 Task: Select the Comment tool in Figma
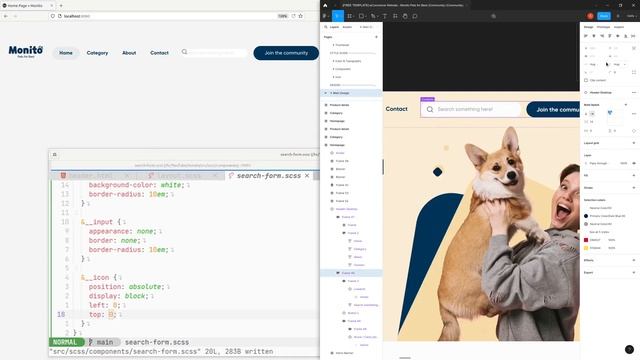pyautogui.click(x=415, y=16)
